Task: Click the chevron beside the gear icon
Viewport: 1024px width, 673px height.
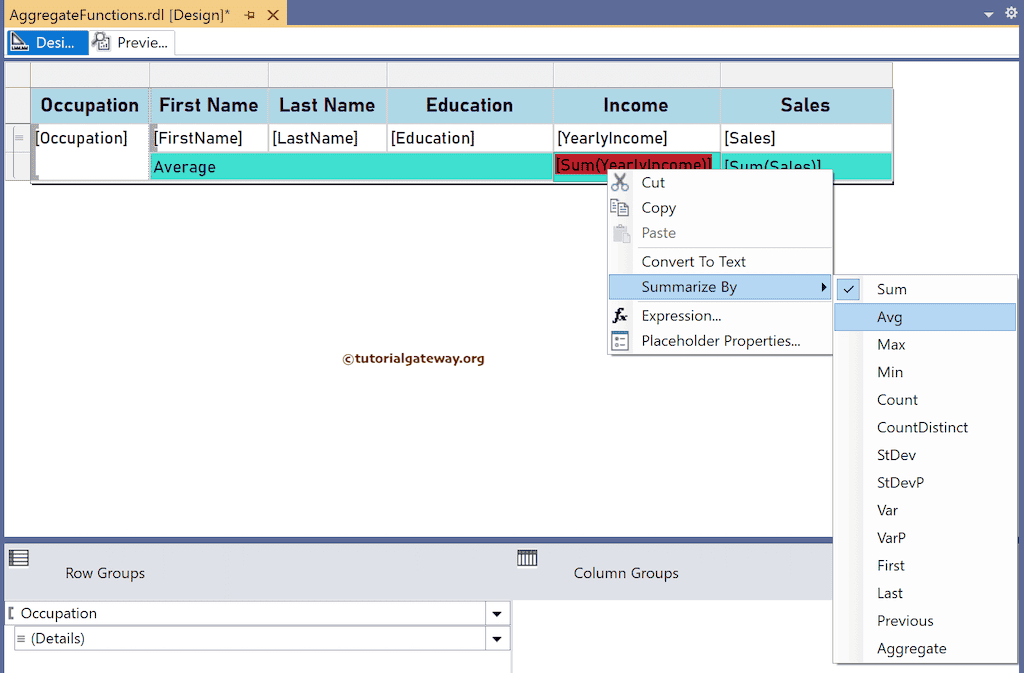Action: (x=988, y=13)
